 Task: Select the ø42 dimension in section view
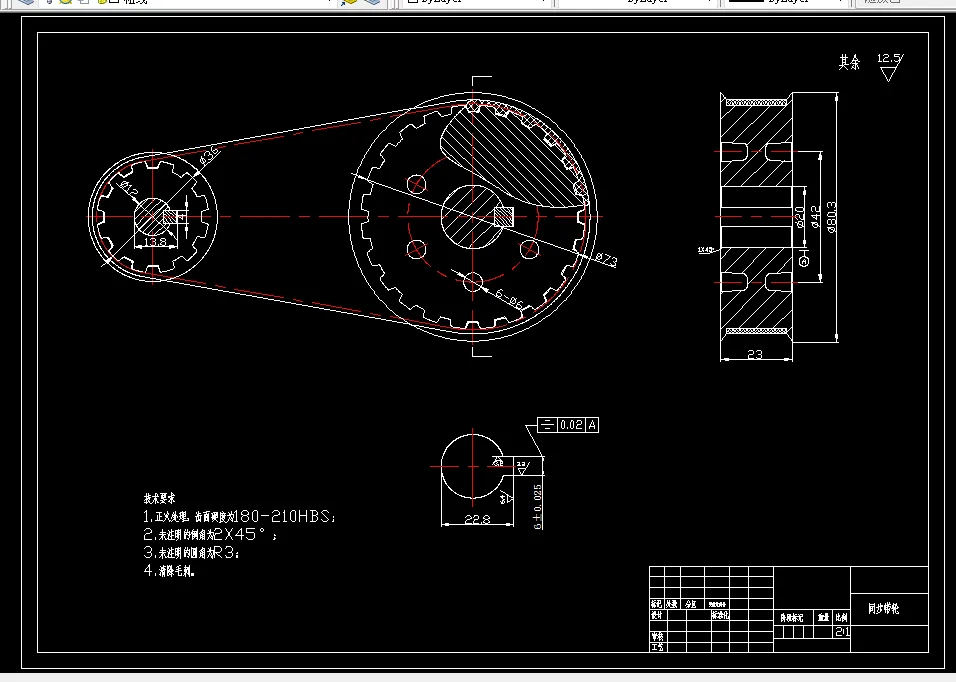coord(815,217)
